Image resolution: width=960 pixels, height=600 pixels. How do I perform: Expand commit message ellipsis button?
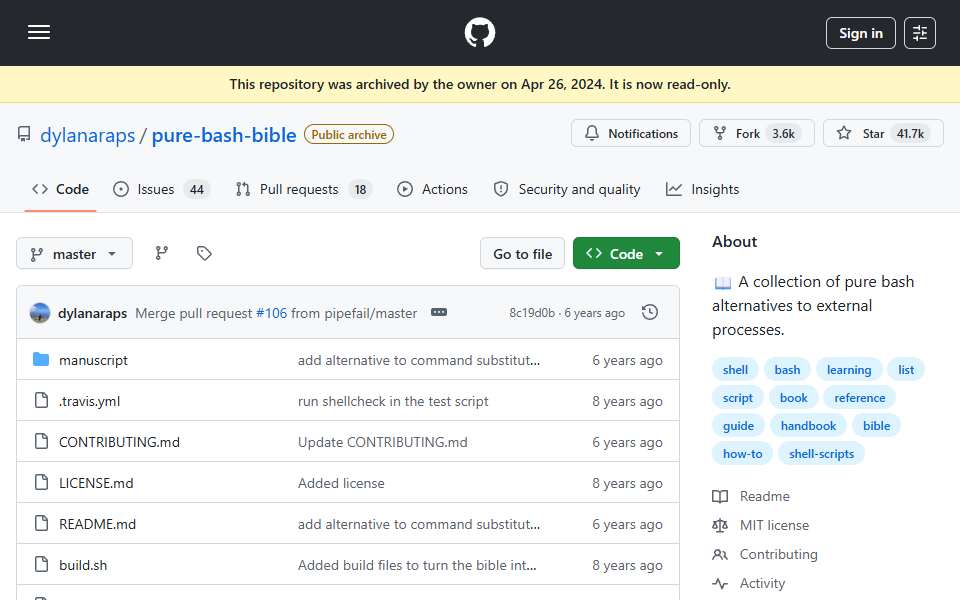click(439, 312)
